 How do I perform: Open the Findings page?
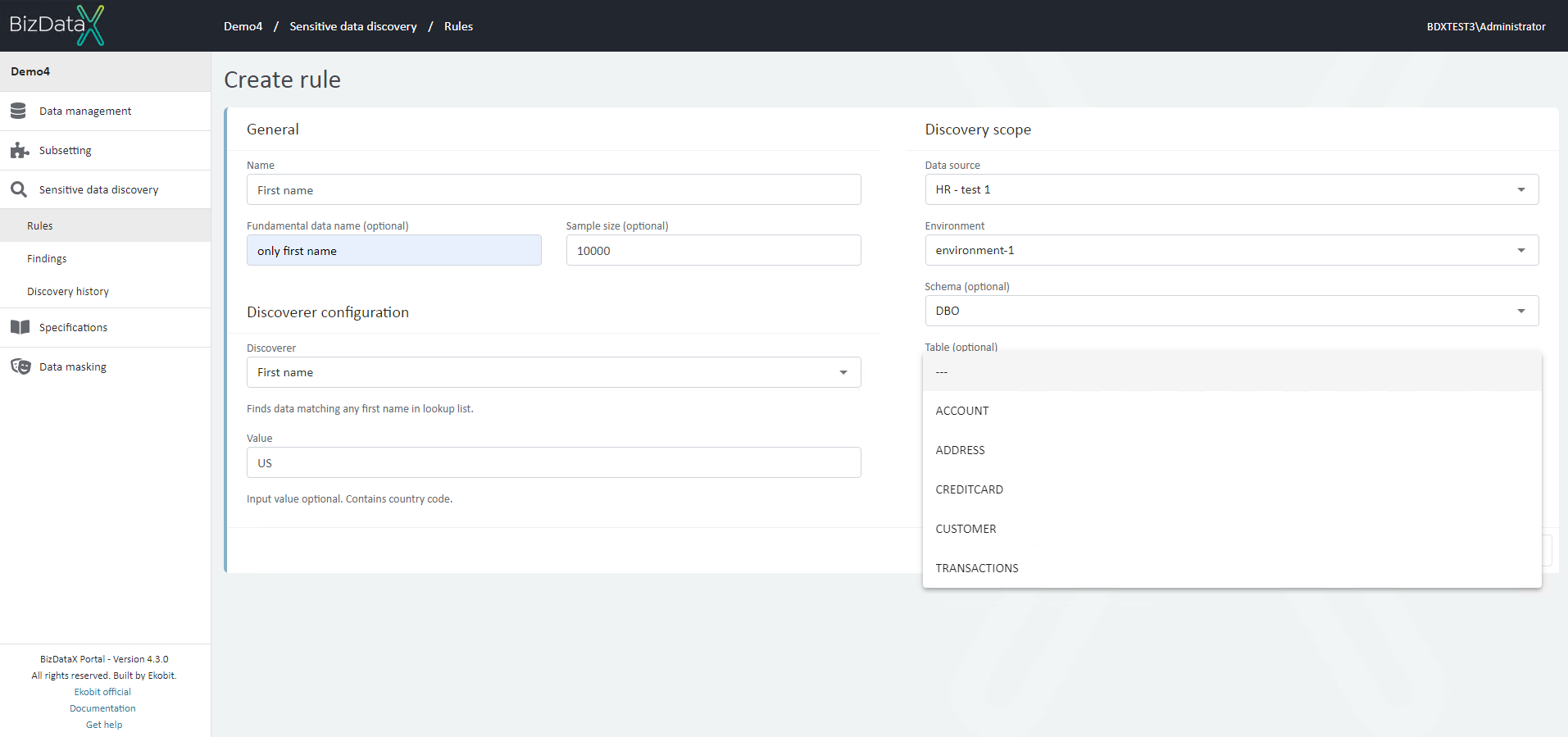coord(105,258)
